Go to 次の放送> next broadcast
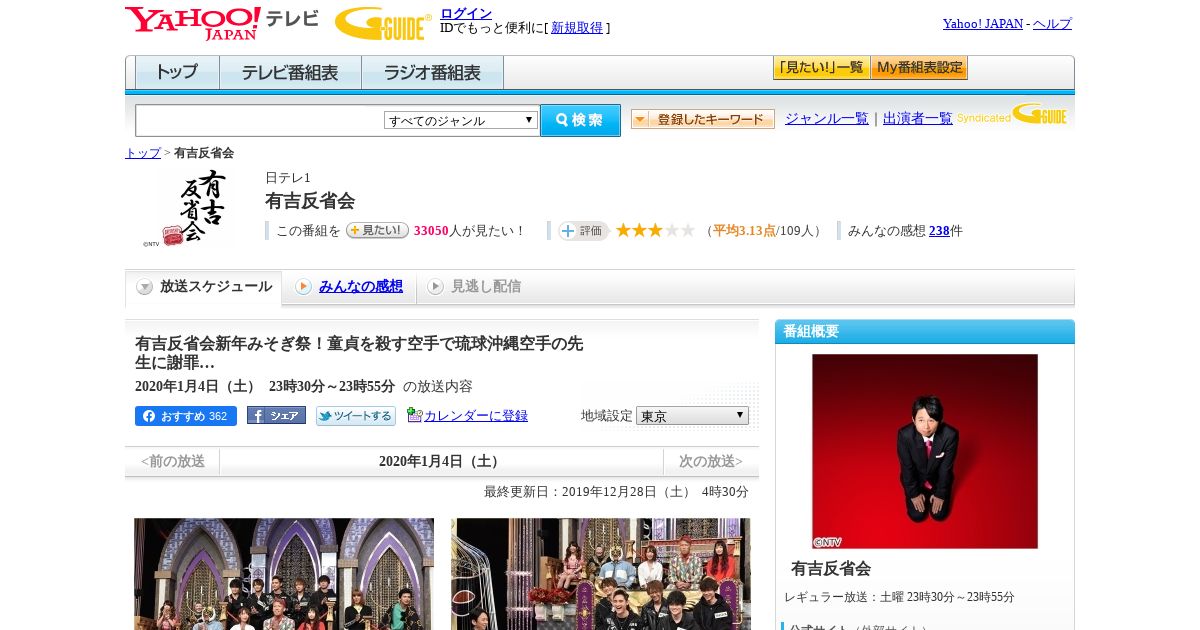The width and height of the screenshot is (1200, 630). 711,462
